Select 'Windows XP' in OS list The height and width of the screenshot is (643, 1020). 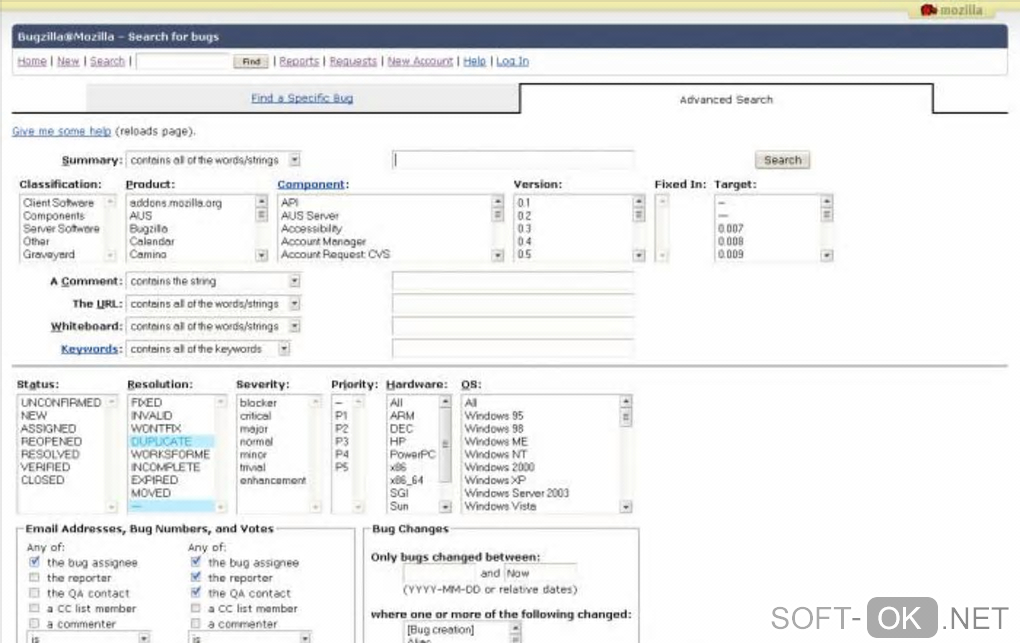click(x=495, y=480)
